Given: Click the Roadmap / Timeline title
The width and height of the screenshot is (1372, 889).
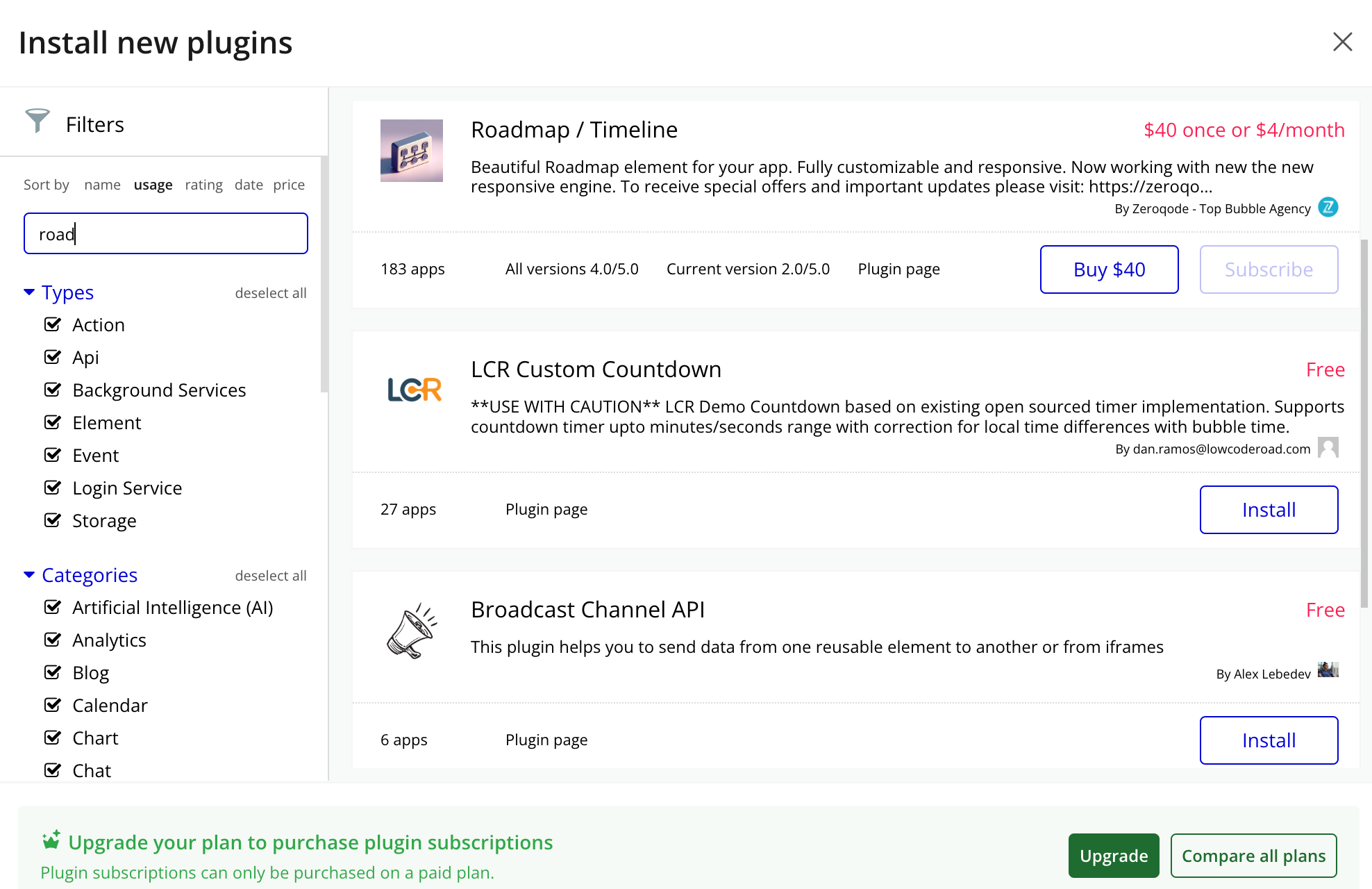Looking at the screenshot, I should (574, 130).
